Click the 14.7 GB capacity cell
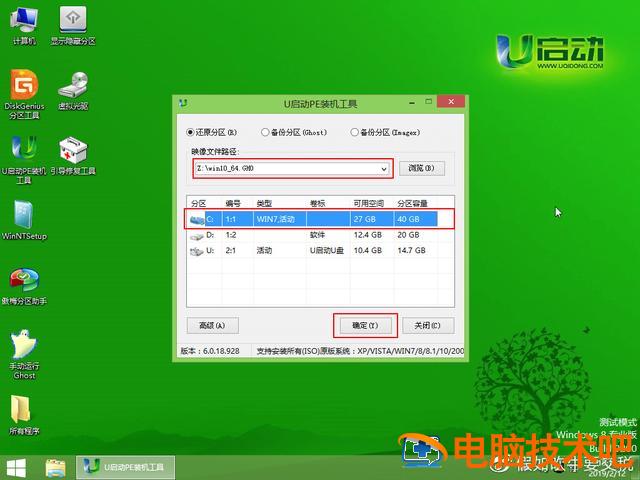This screenshot has height=480, width=640. (x=411, y=251)
